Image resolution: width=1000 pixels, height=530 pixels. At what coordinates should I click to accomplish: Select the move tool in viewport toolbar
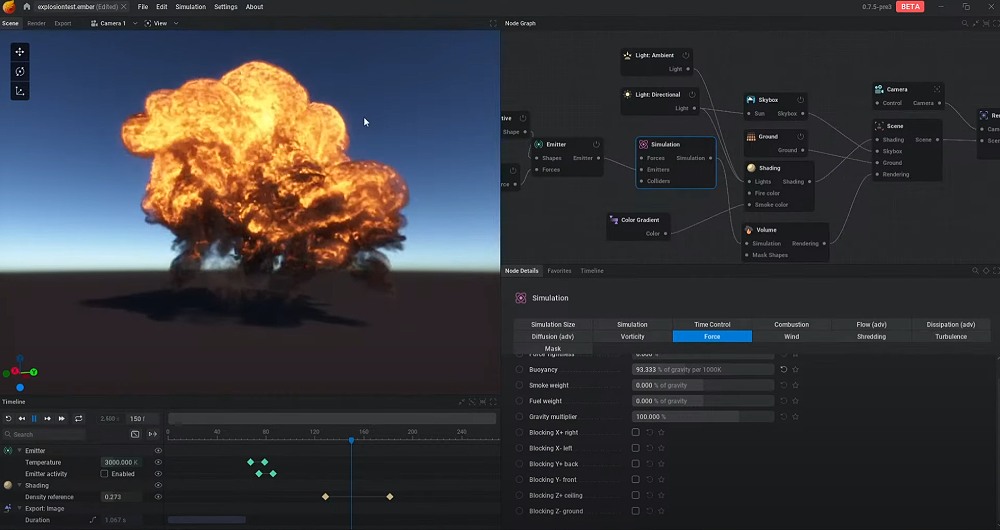(x=20, y=52)
